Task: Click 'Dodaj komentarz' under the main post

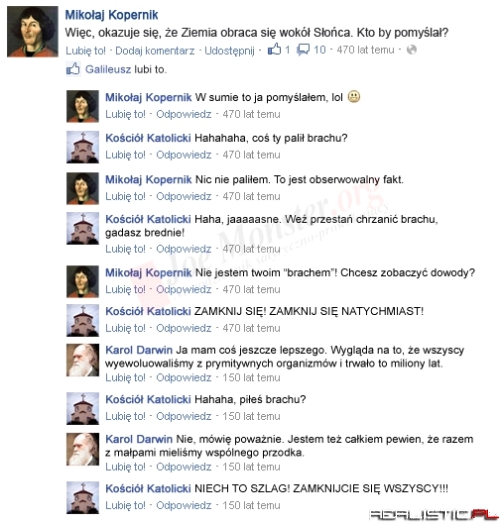Action: pyautogui.click(x=155, y=51)
